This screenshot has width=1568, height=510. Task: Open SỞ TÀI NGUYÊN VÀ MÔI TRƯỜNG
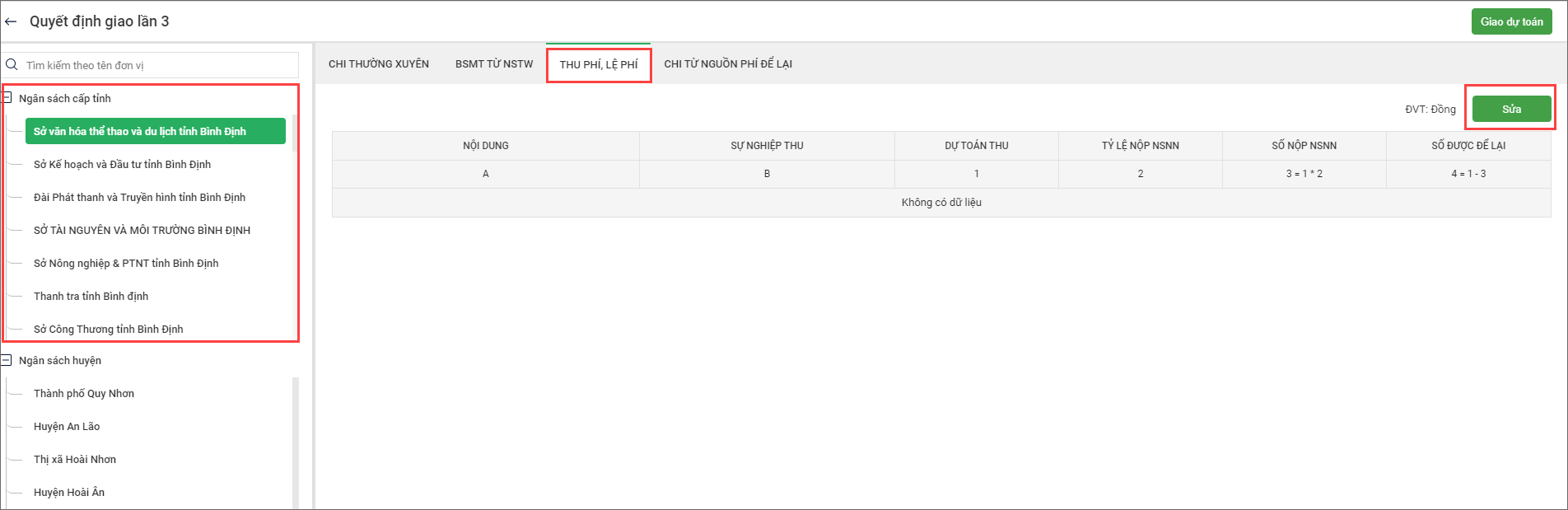(142, 230)
